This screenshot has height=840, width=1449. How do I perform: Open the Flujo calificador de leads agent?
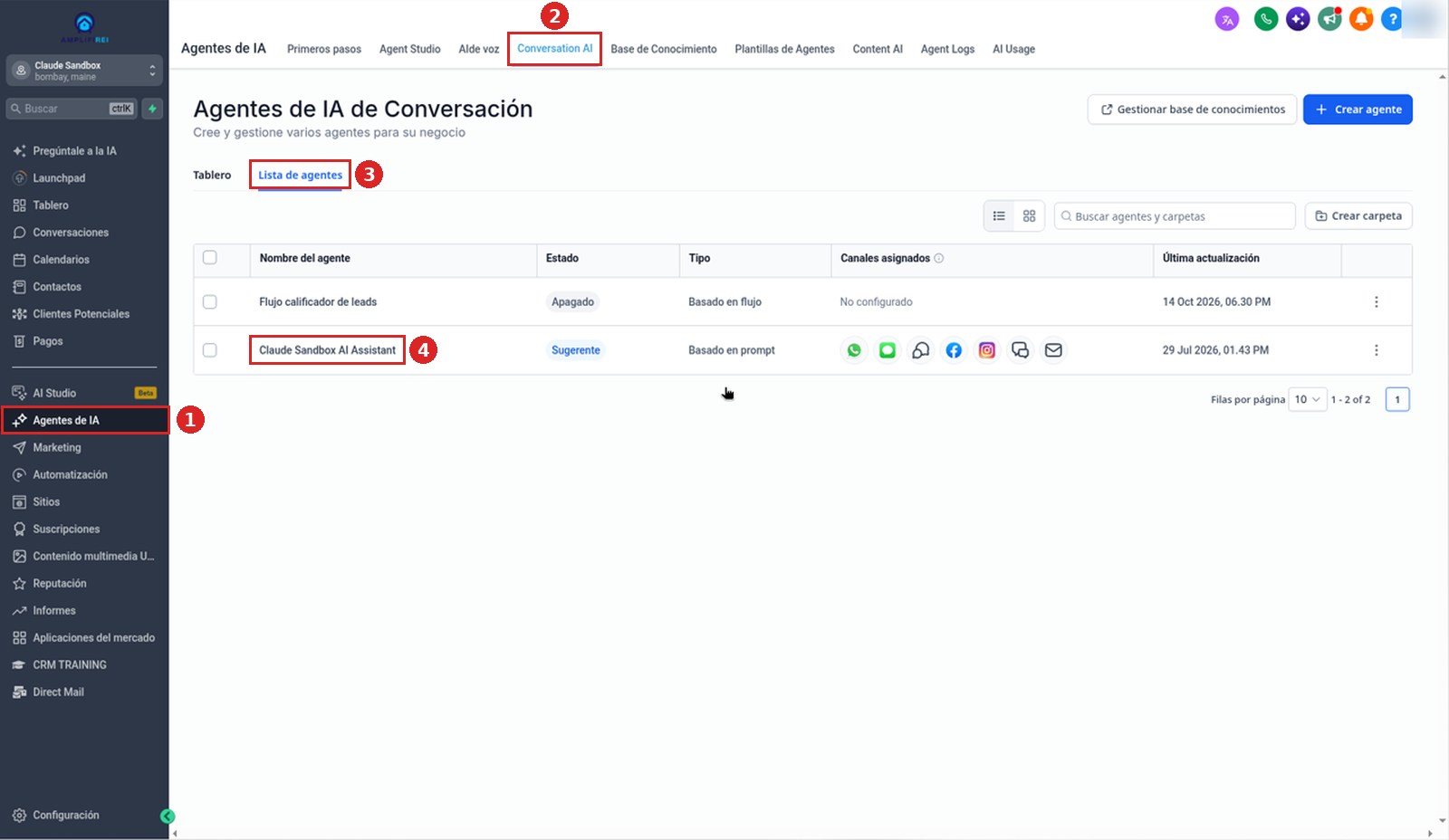click(x=318, y=302)
